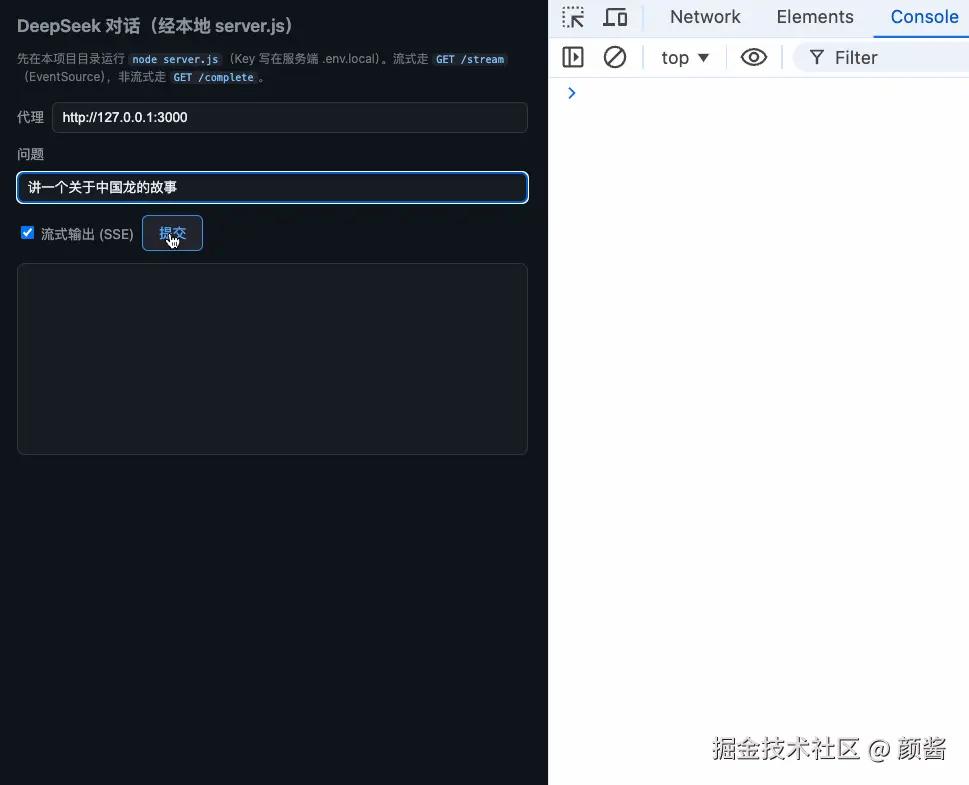The image size is (969, 785).
Task: Clear the console with the ban icon
Action: pyautogui.click(x=615, y=57)
